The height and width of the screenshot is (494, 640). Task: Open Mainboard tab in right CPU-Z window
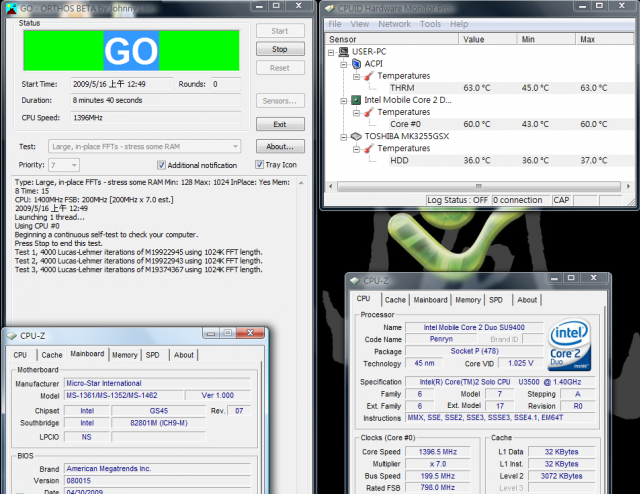tap(430, 300)
